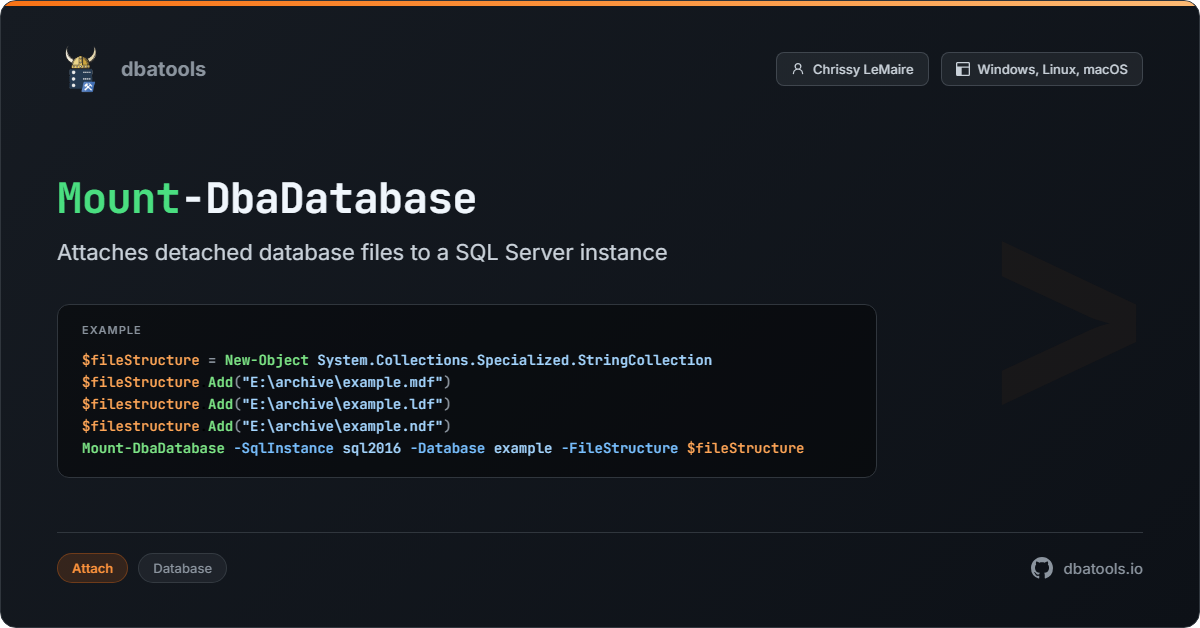Image resolution: width=1200 pixels, height=628 pixels.
Task: Open the Chrissy LeMaire author badge
Action: pos(852,69)
